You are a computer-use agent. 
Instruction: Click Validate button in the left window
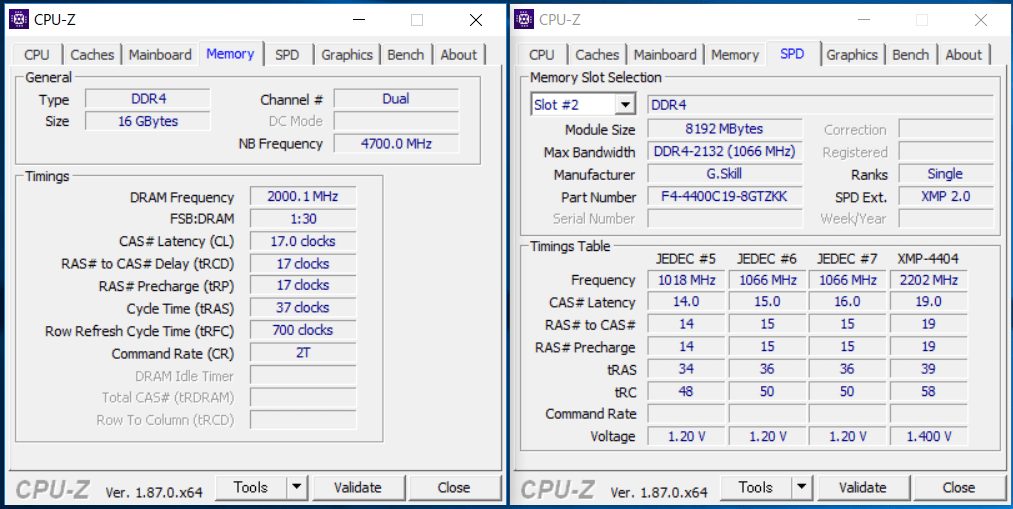pyautogui.click(x=358, y=488)
